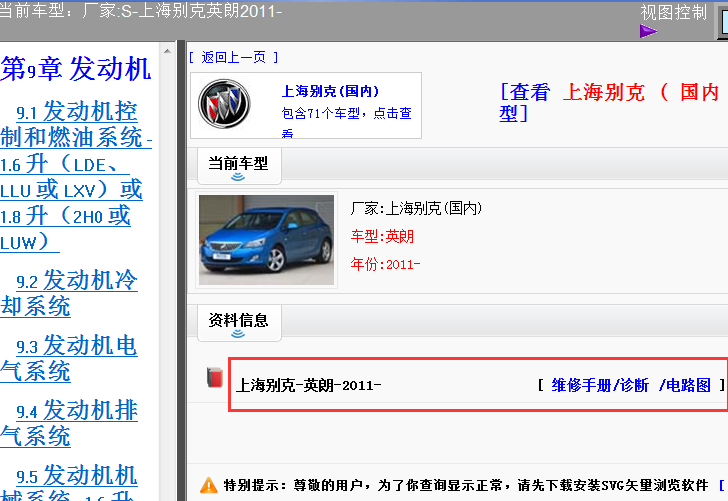Image resolution: width=728 pixels, height=501 pixels.
Task: Open section 9.5 发动机机械系统
Action: 69,482
